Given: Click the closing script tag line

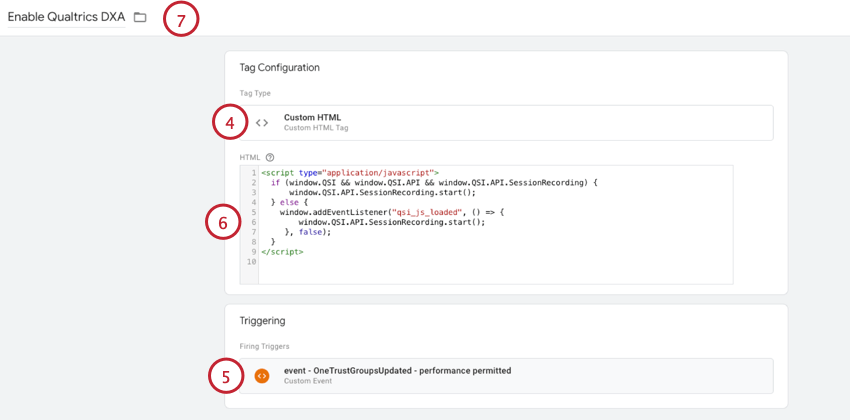Looking at the screenshot, I should pyautogui.click(x=282, y=251).
